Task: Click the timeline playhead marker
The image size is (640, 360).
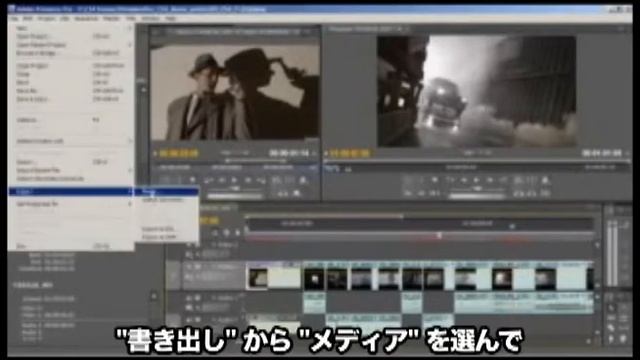Action: pos(512,225)
